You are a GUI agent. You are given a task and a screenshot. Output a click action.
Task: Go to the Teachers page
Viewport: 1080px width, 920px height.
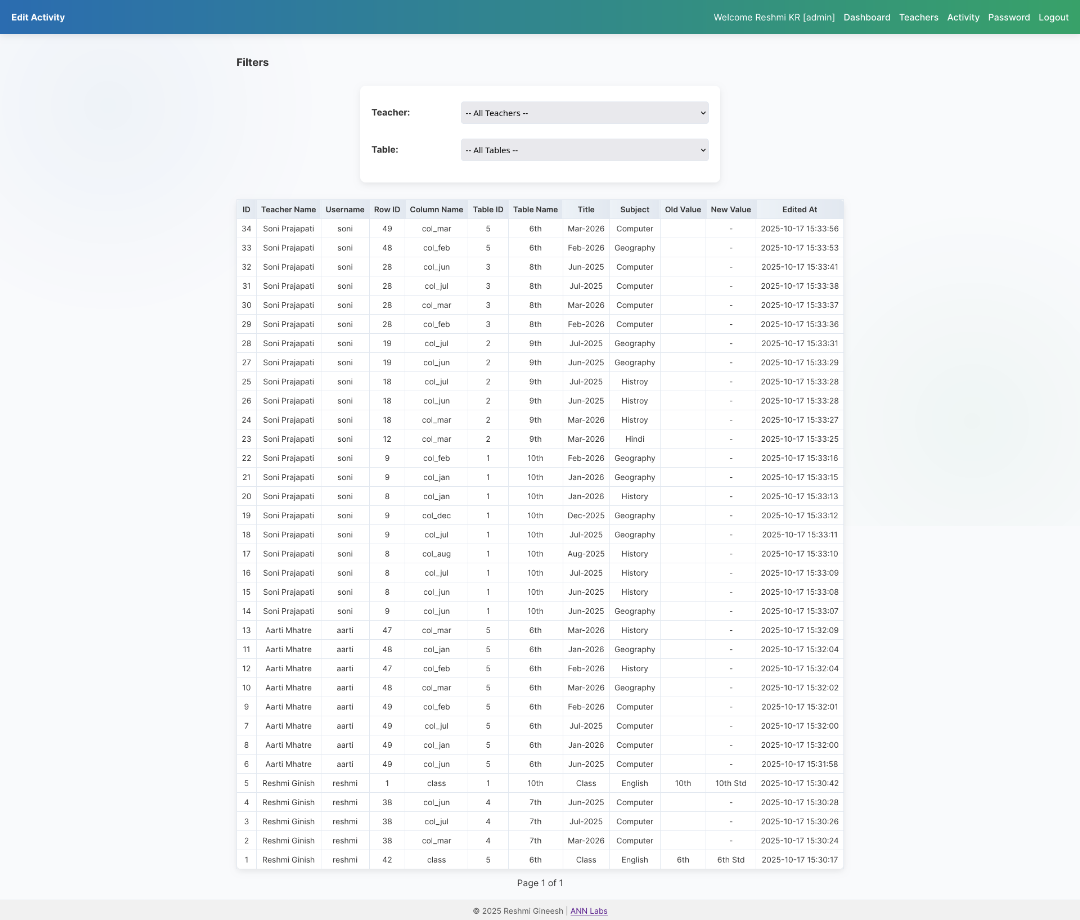coord(918,17)
